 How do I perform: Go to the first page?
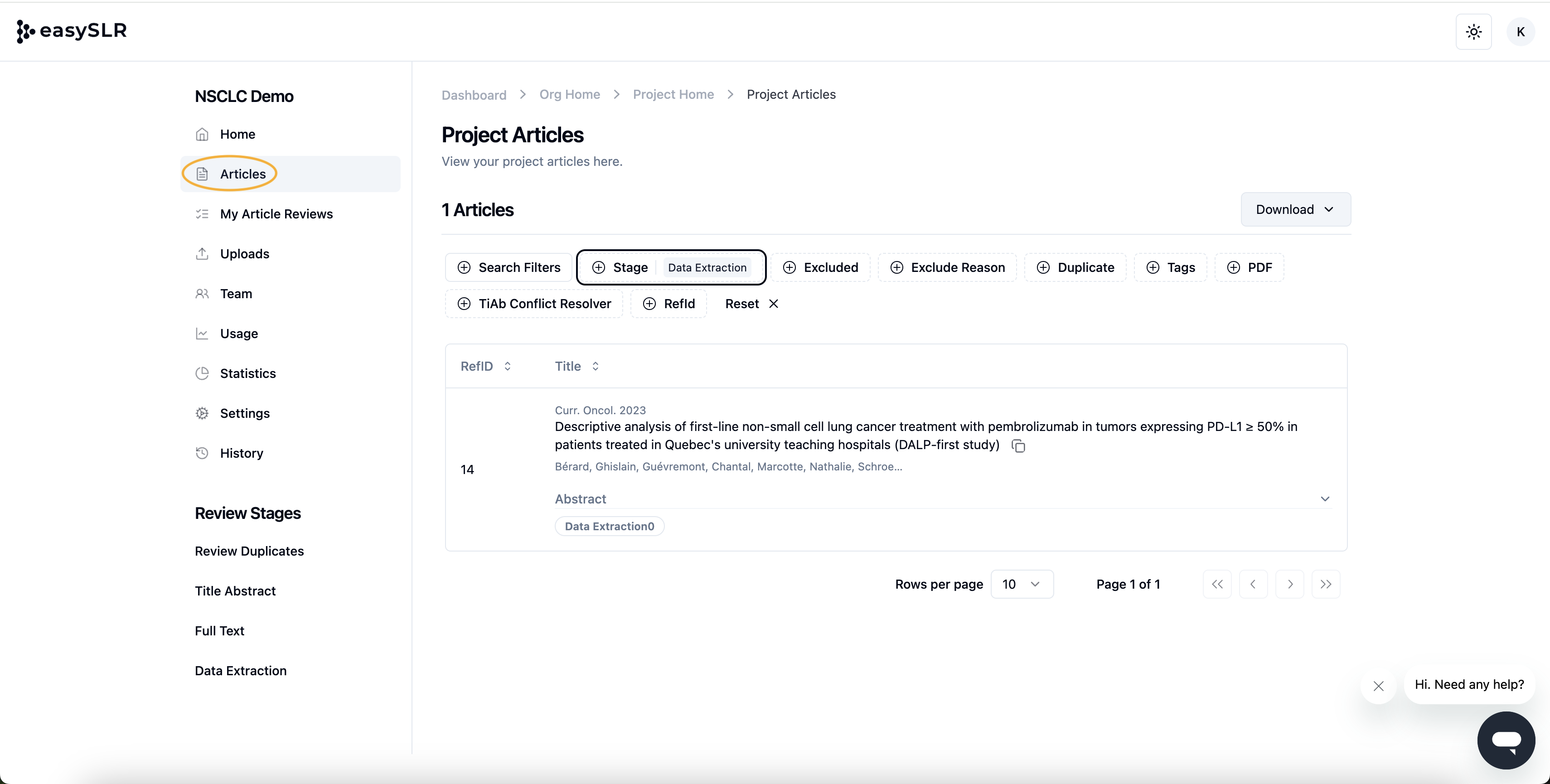click(1216, 584)
